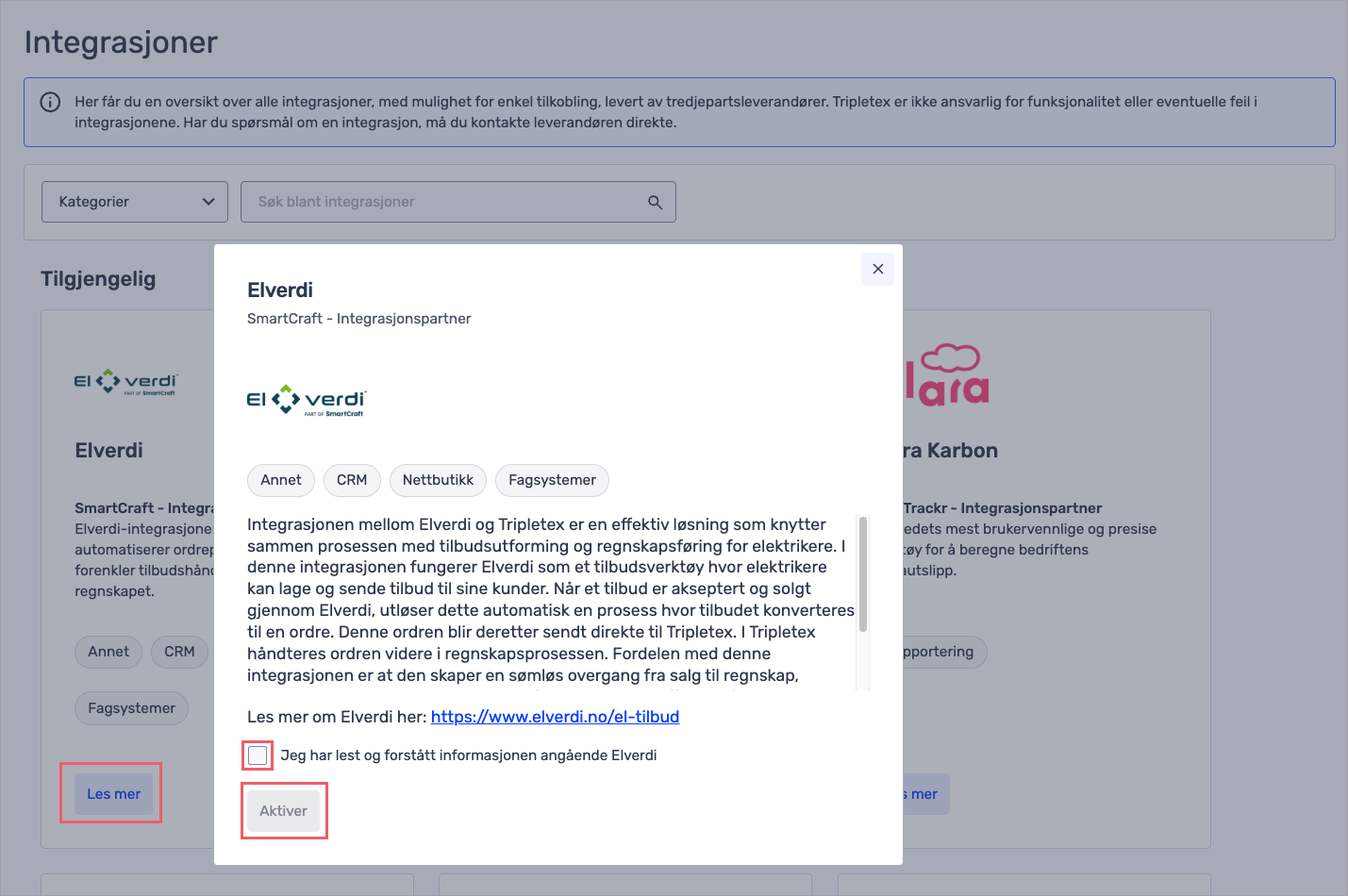Image resolution: width=1348 pixels, height=896 pixels.
Task: Select the Annet tag in the dialog
Action: [x=281, y=480]
